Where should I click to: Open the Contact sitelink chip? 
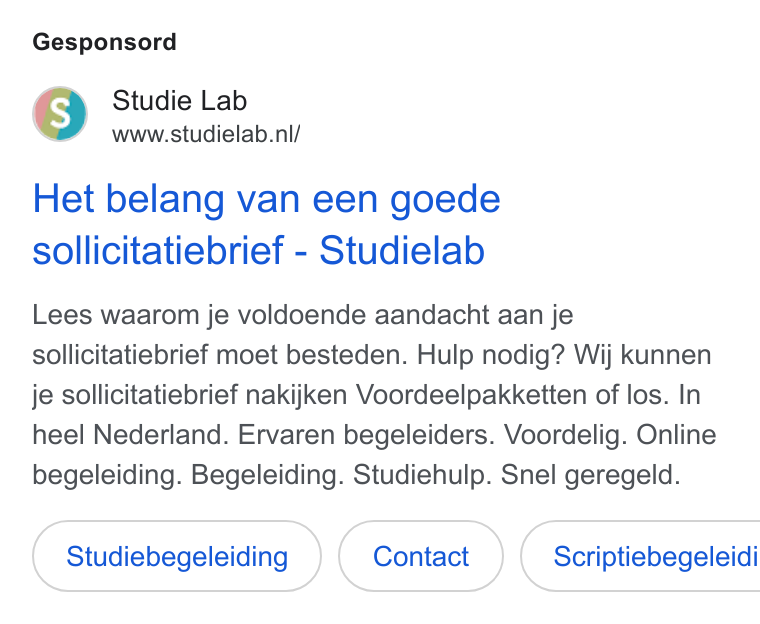point(421,556)
